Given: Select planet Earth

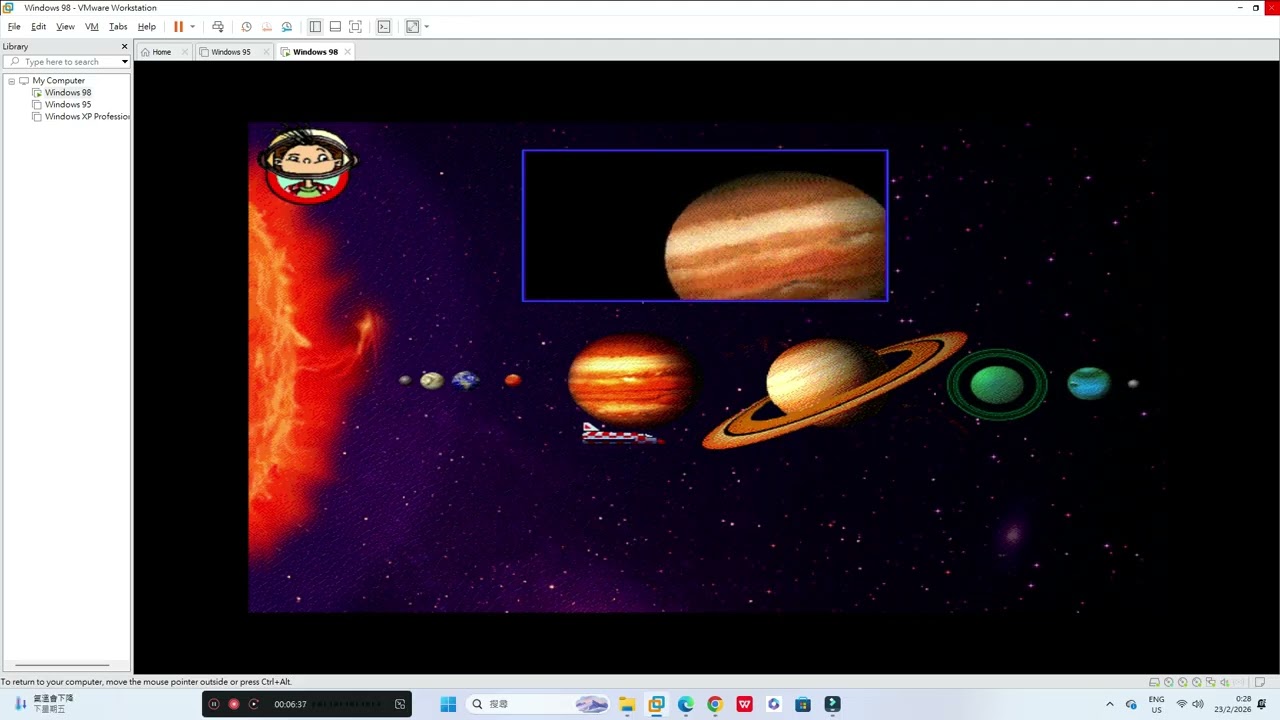Looking at the screenshot, I should pyautogui.click(x=465, y=380).
